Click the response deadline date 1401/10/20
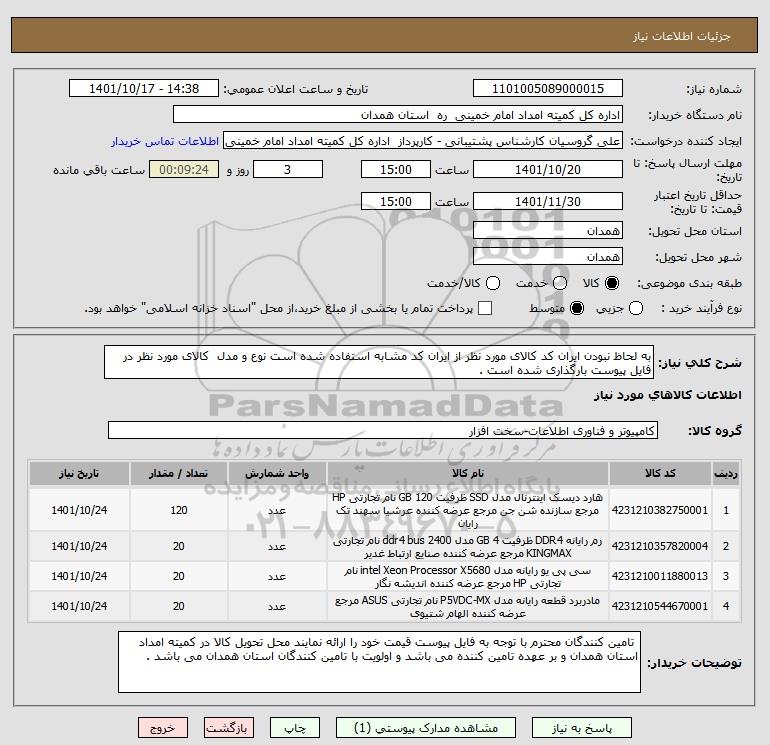770x745 pixels. (548, 169)
